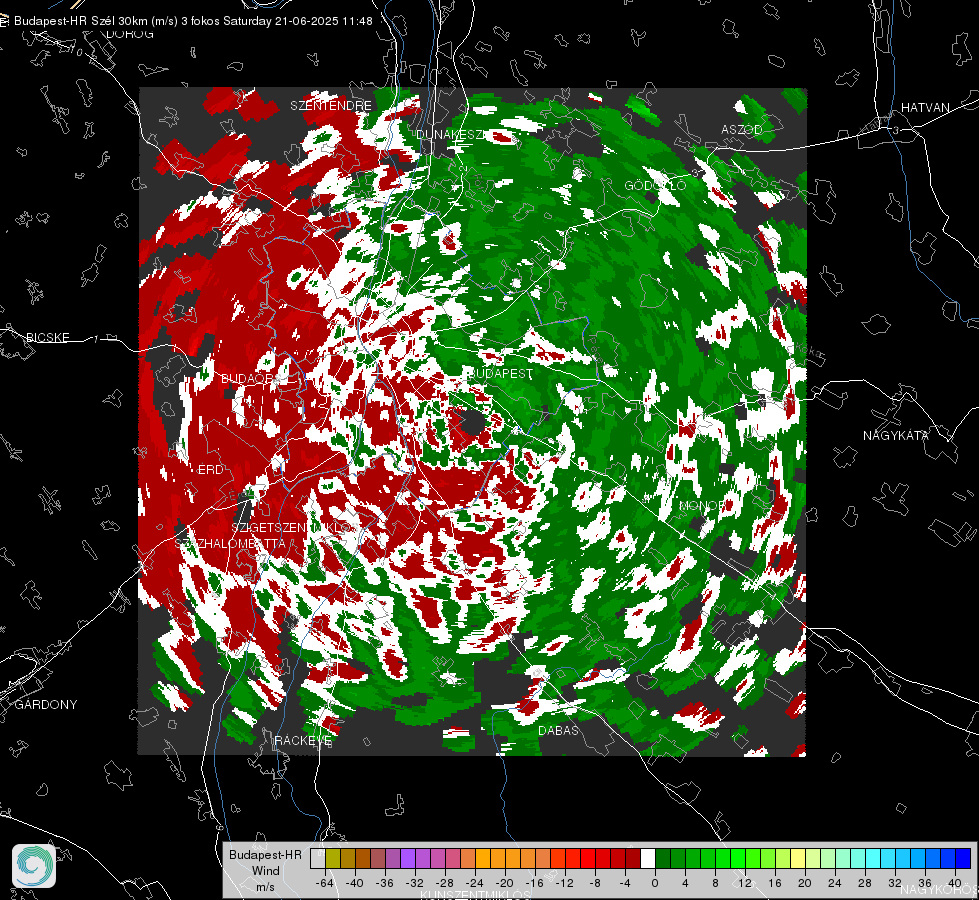979x900 pixels.
Task: Click the small icon before the title text
Action: pos(5,21)
